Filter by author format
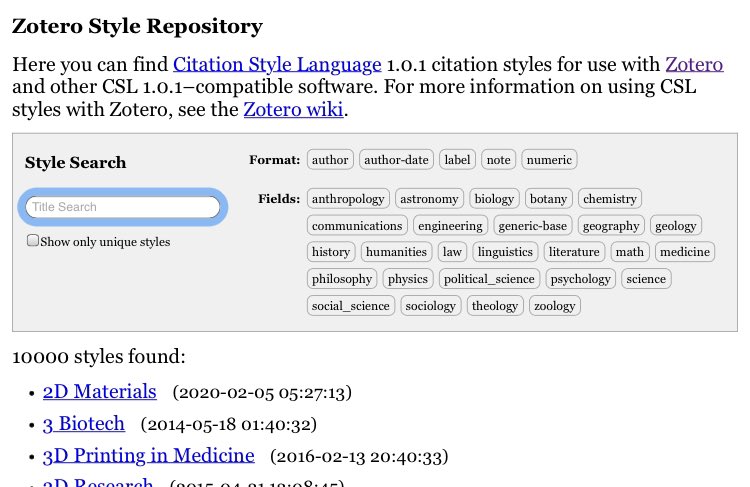This screenshot has height=487, width=750. tap(330, 160)
